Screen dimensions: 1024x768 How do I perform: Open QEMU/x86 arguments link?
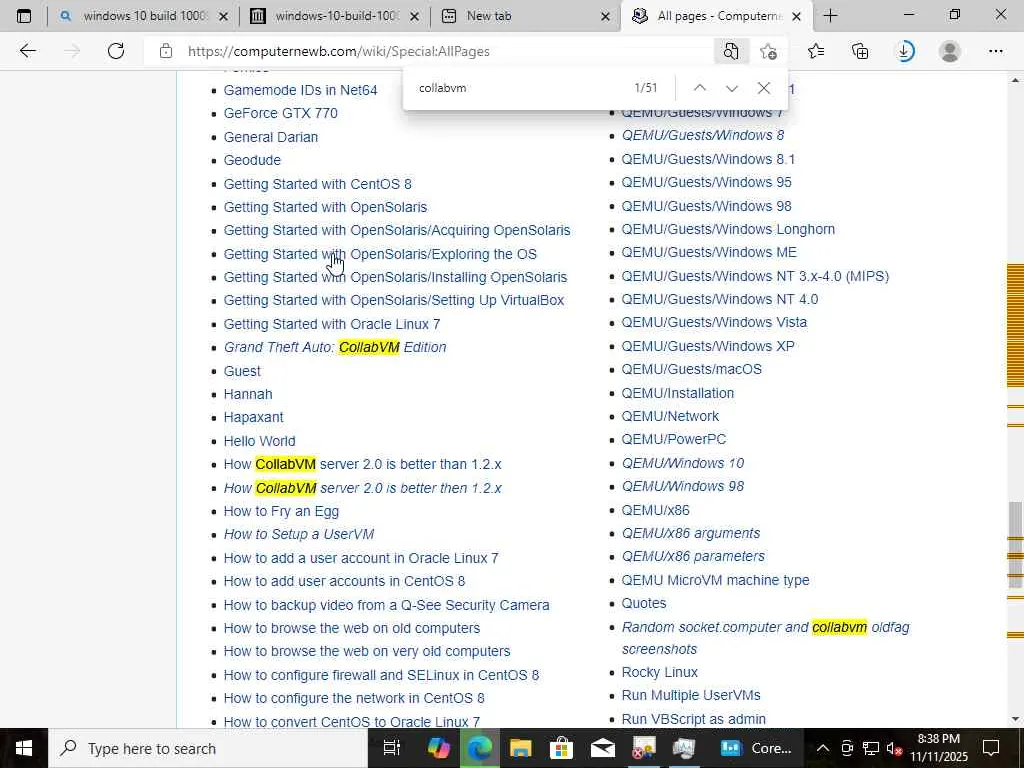pos(691,533)
